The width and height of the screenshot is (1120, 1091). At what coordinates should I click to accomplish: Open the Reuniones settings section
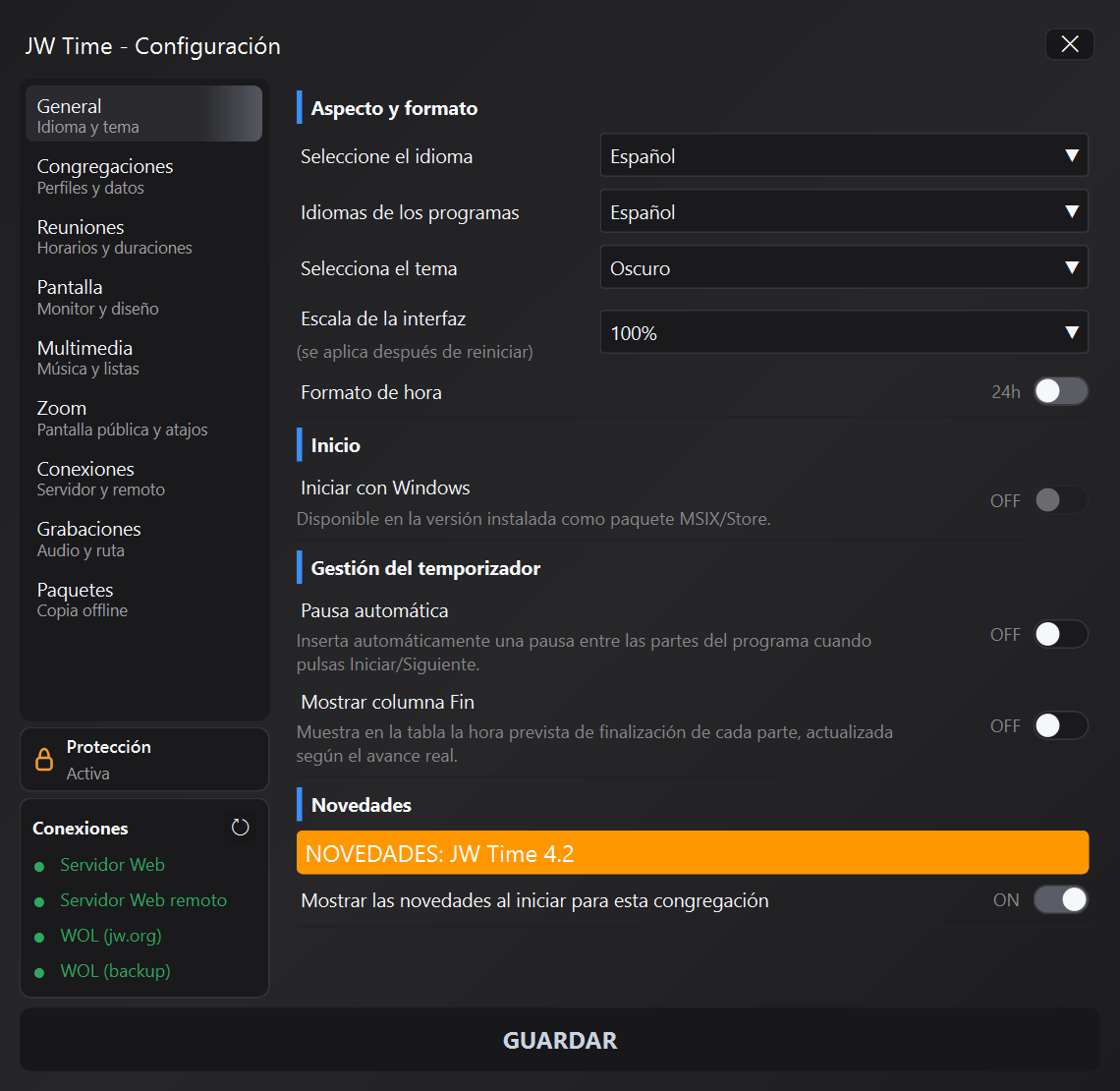(143, 237)
